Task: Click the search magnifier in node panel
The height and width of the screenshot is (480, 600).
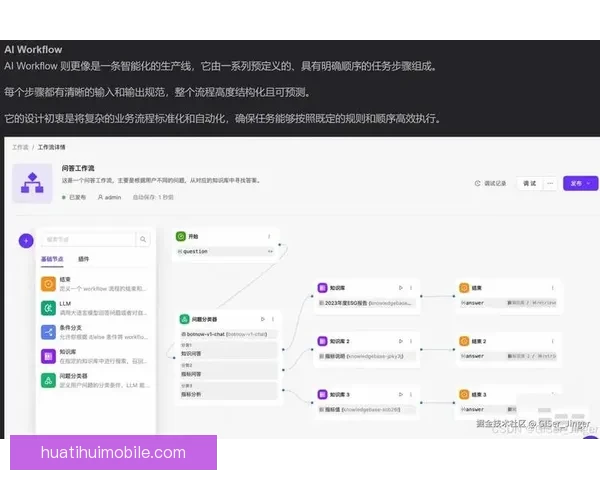Action: 143,239
